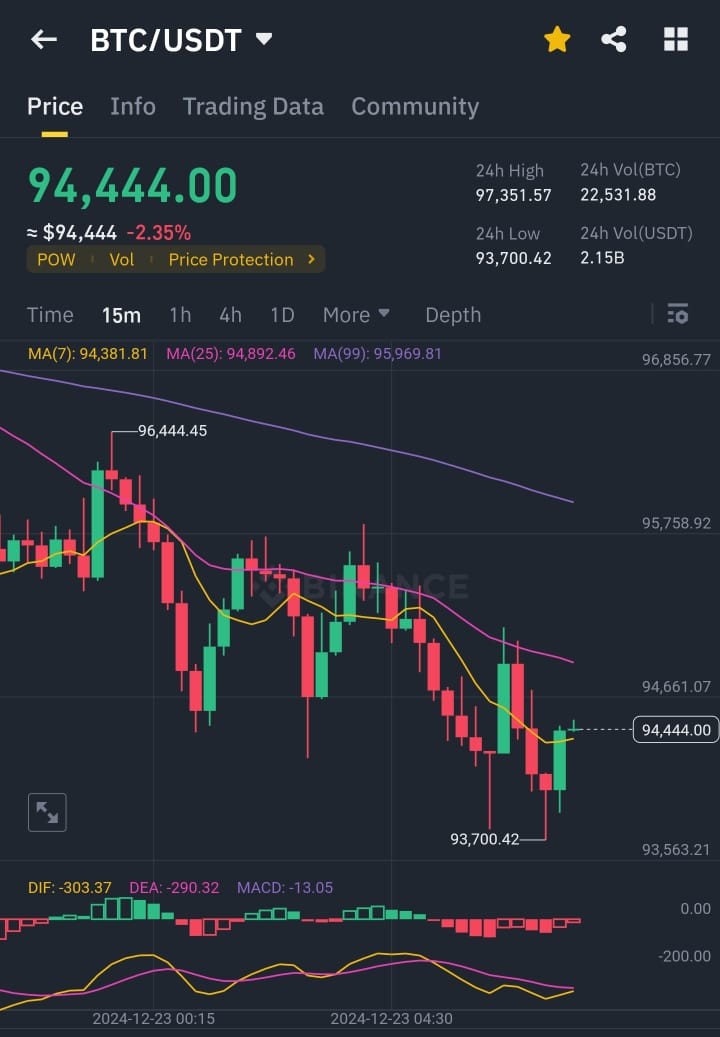Expand the BTC/USDT pair selector arrow
Screen dimensions: 720x1037
(264, 39)
